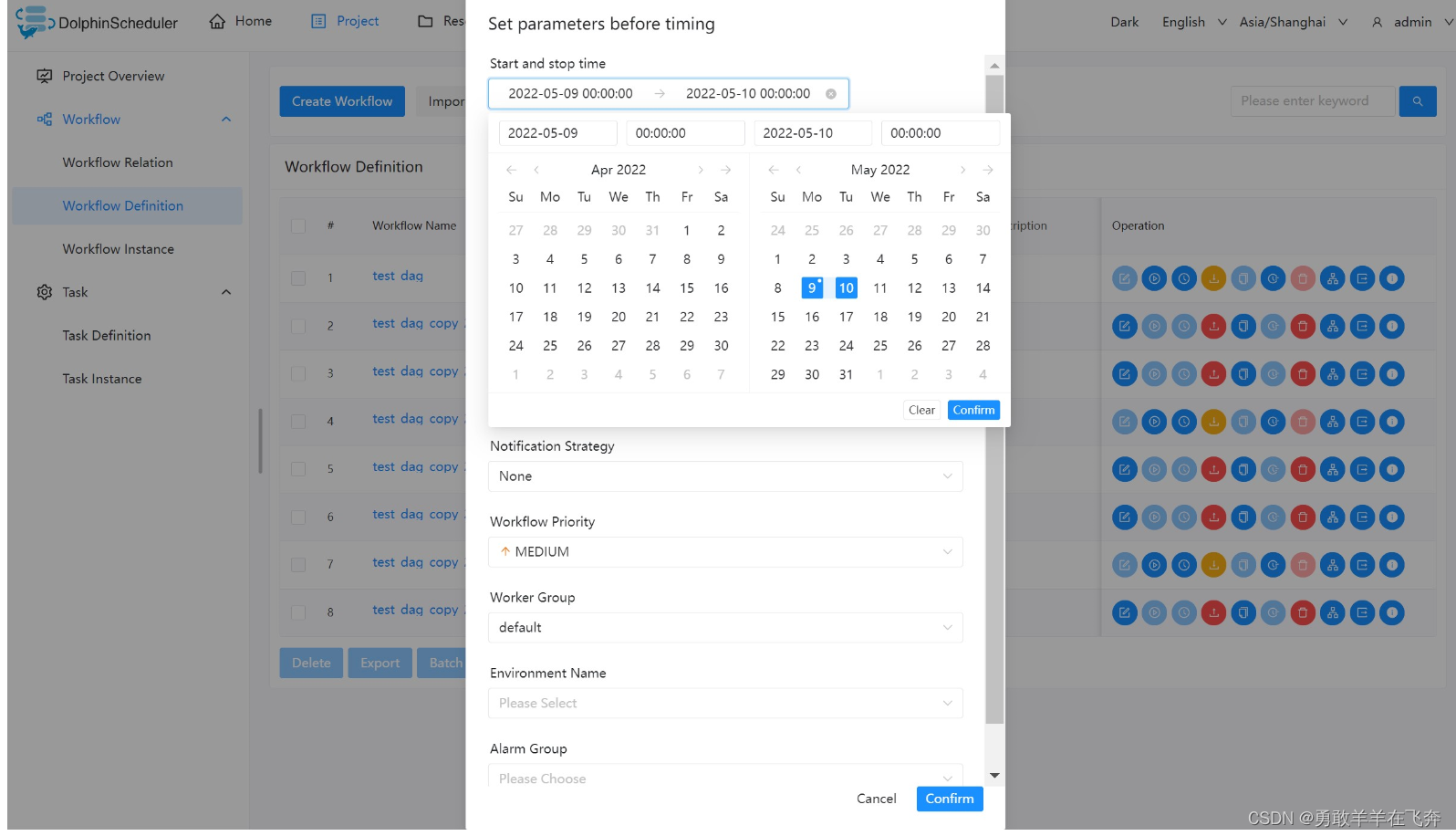
Task: Click the Create Workflow button
Action: tap(342, 101)
